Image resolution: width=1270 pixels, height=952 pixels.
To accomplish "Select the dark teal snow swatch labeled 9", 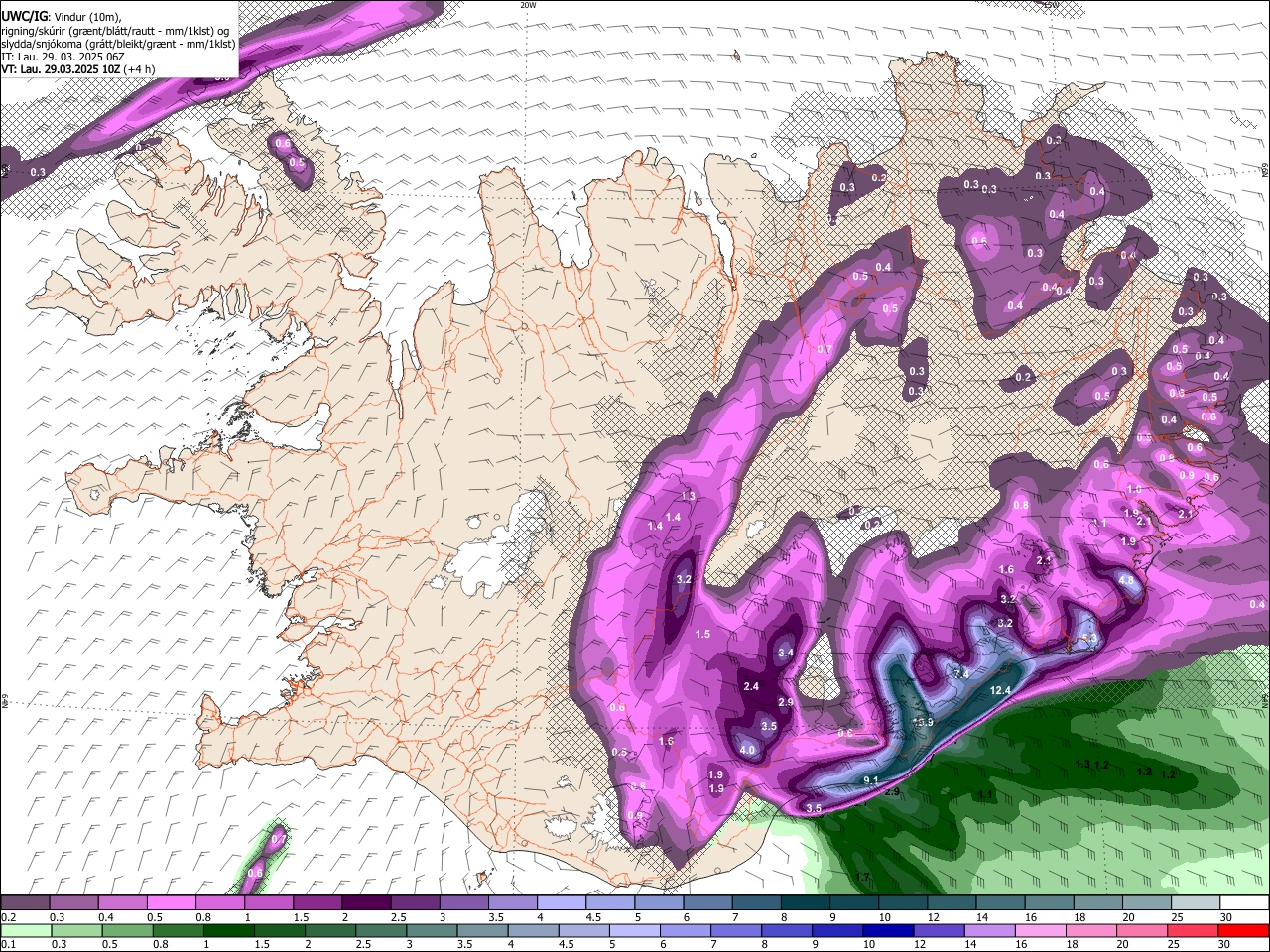I will tap(853, 902).
